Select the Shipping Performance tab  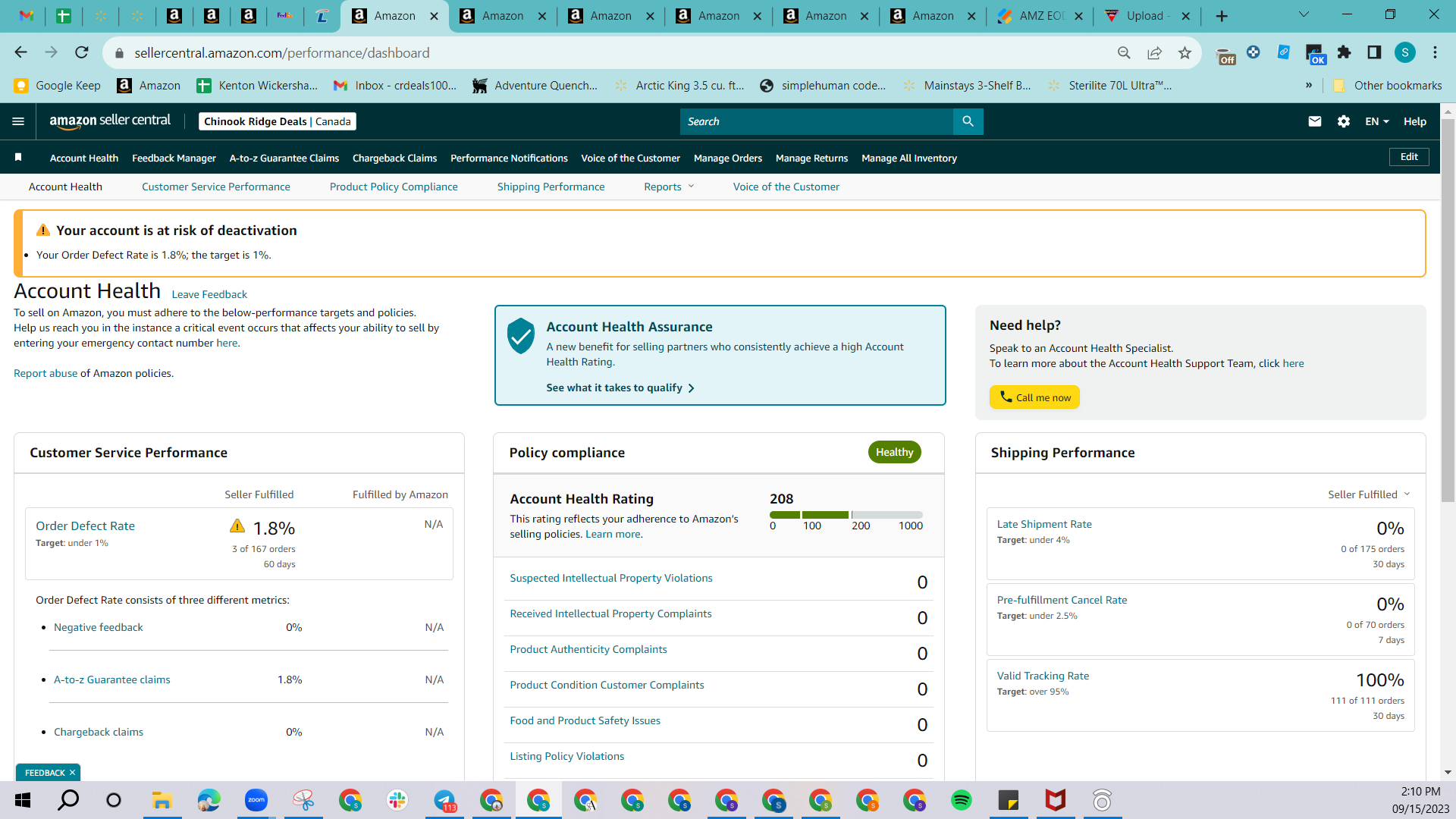pos(551,187)
